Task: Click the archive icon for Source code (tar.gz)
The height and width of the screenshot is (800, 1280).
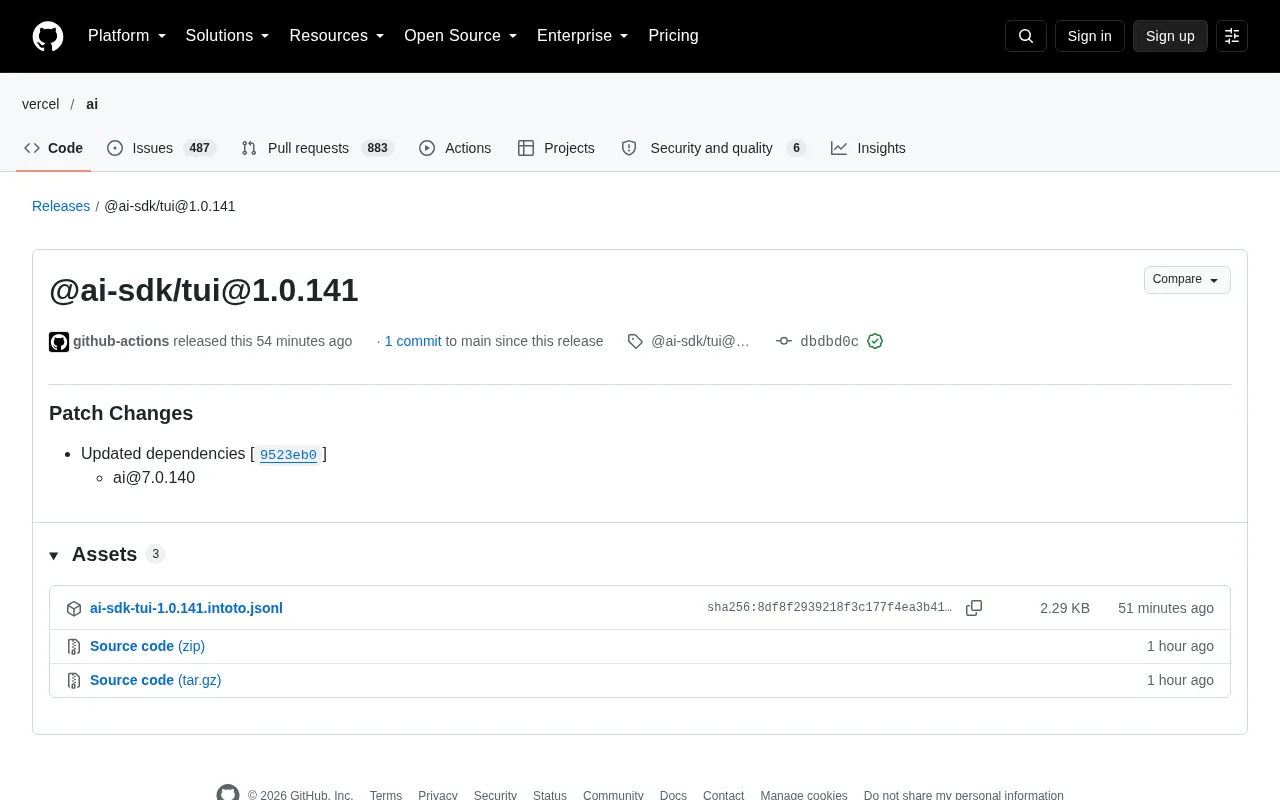Action: 74,681
